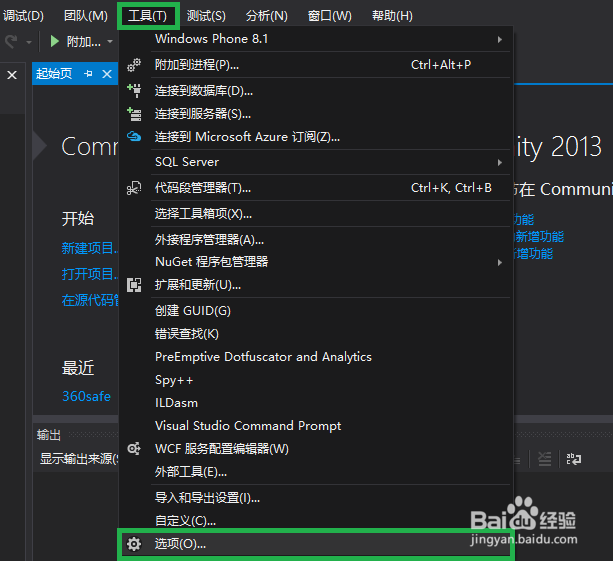
Task: Select 创建 GUID(G) menu item
Action: [x=316, y=311]
